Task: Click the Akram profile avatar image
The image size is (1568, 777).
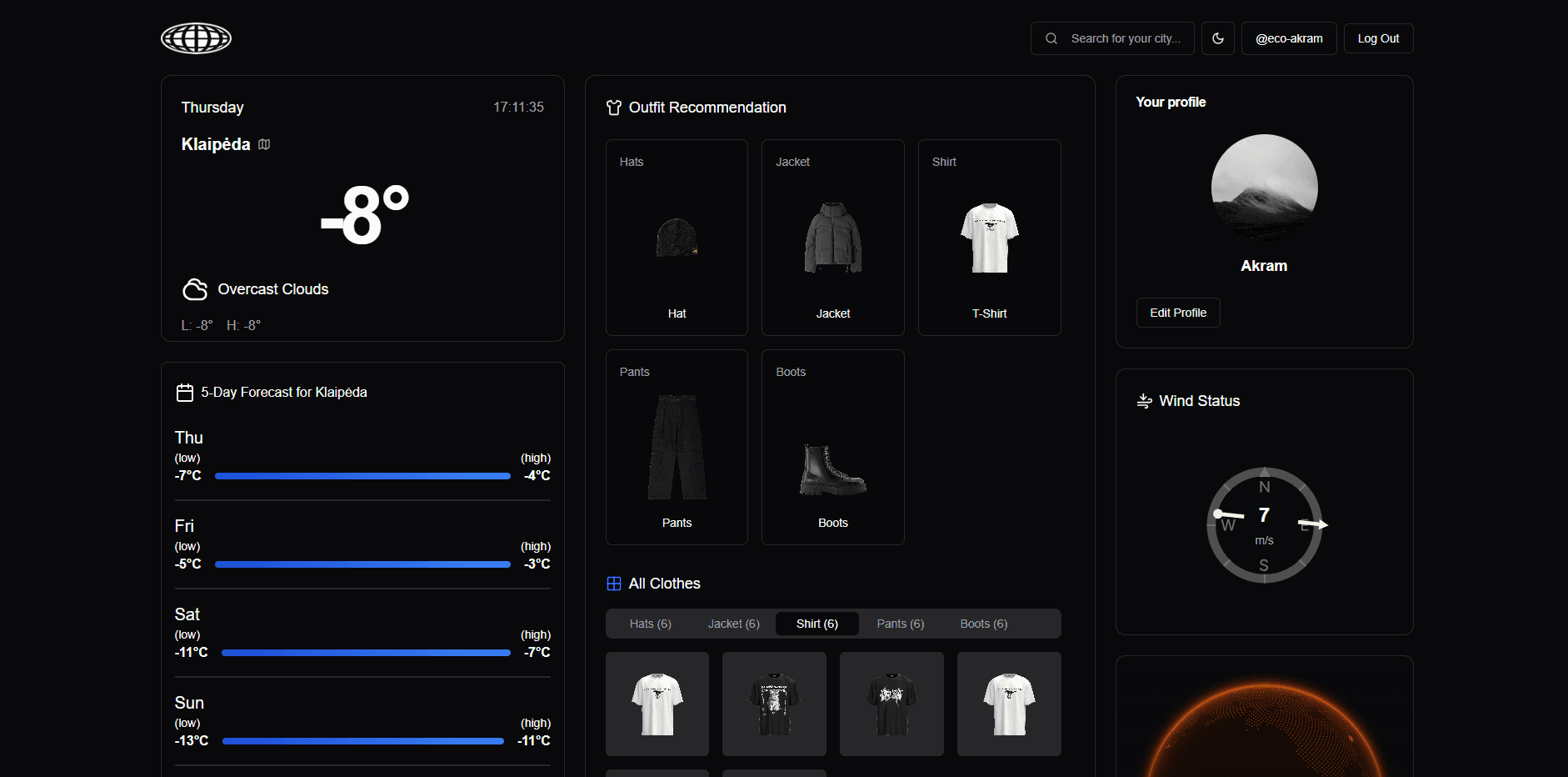Action: click(x=1264, y=188)
